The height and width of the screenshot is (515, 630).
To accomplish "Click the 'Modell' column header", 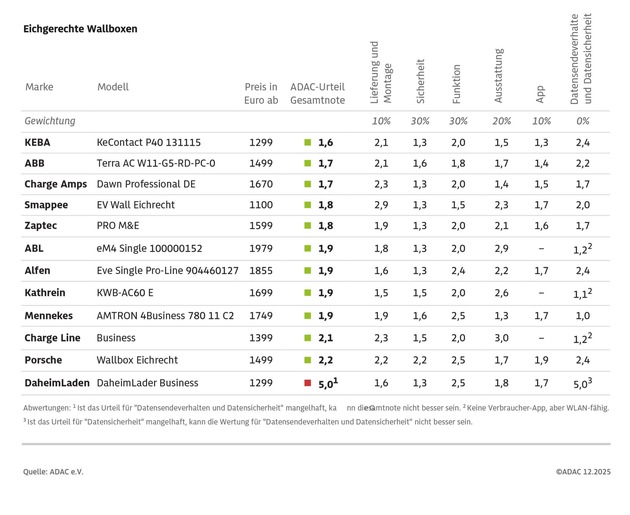I will point(113,87).
